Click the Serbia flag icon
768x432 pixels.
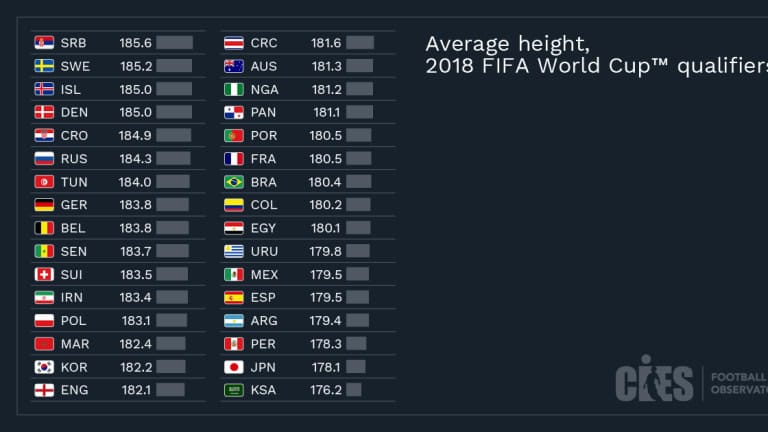point(44,43)
